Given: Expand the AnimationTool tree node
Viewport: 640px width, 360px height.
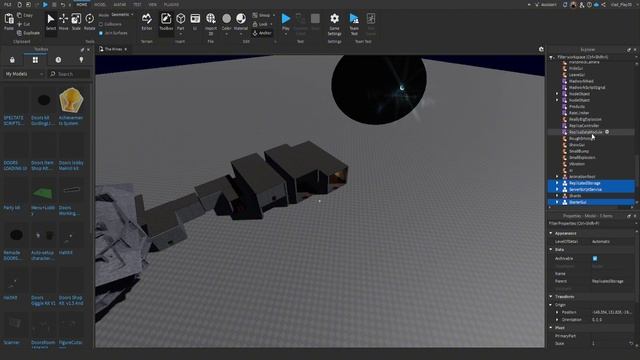Looking at the screenshot, I should click(x=557, y=177).
